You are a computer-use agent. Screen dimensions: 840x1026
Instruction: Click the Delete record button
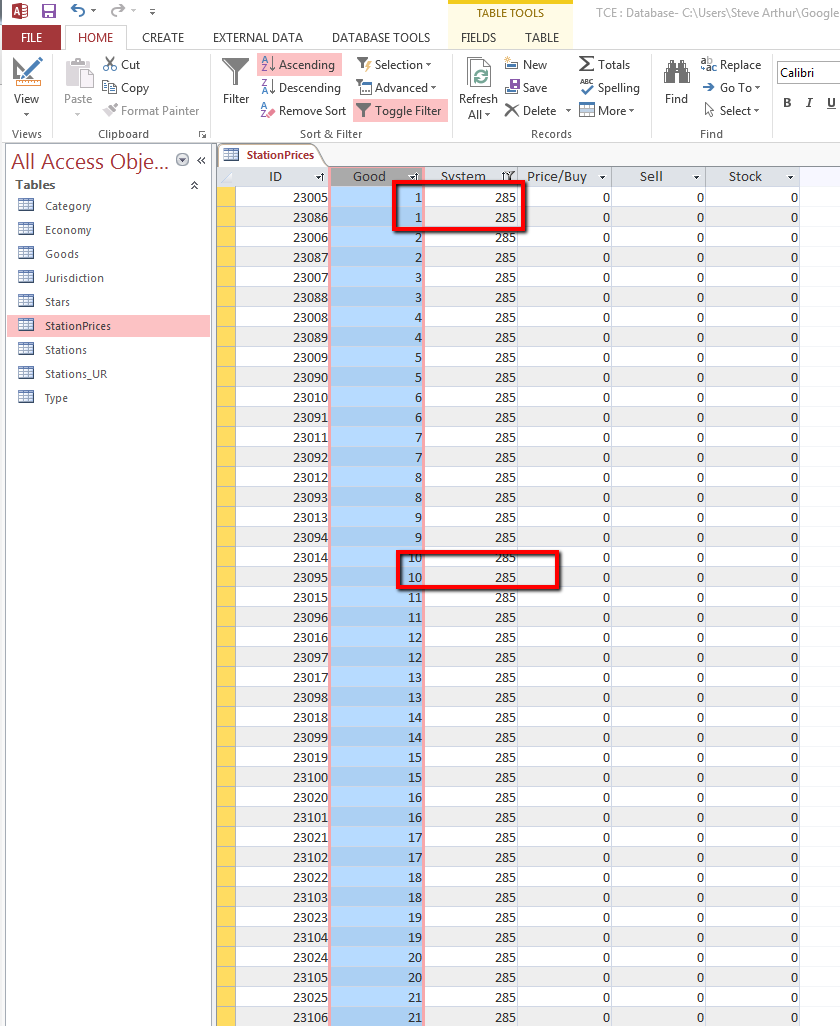[531, 111]
